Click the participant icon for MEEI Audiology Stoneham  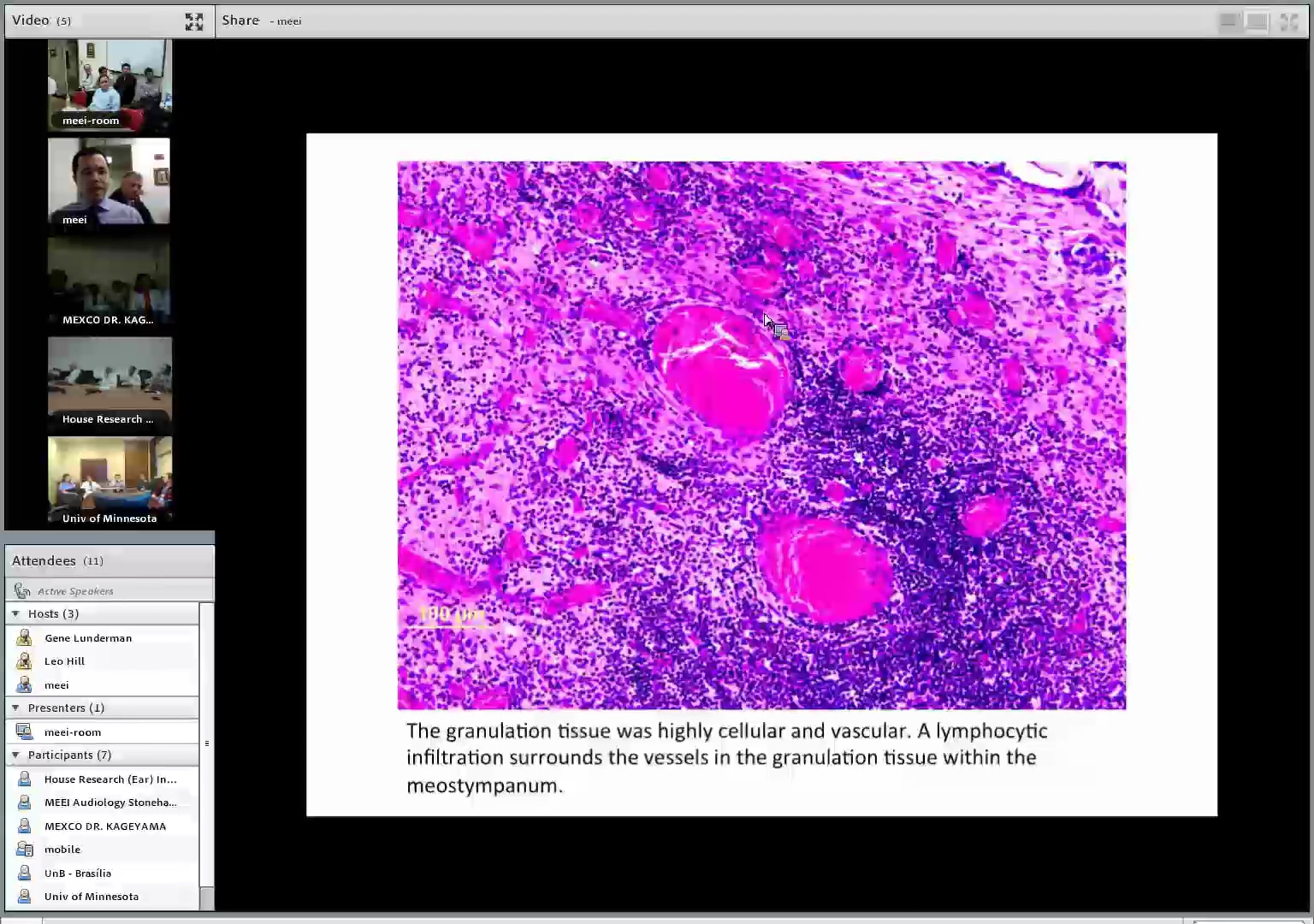click(x=24, y=802)
